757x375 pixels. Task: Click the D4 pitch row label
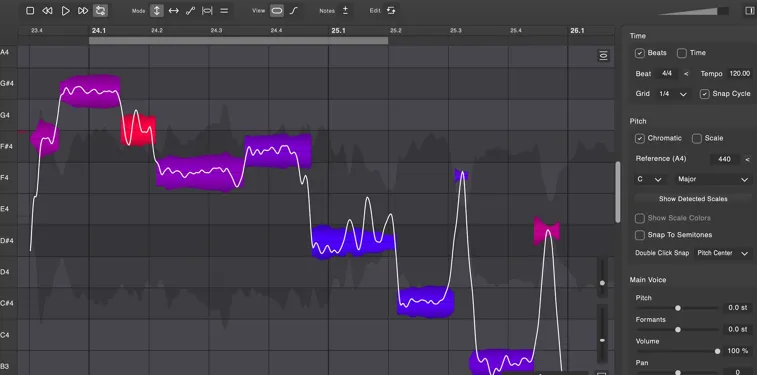(4, 272)
